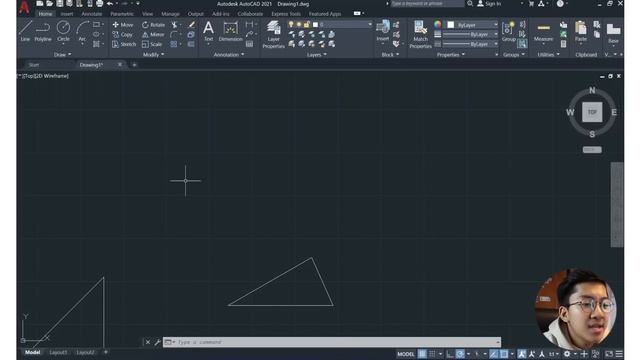Toggle snap mode in status bar
Viewport: 640px width, 360px height.
pyautogui.click(x=432, y=354)
